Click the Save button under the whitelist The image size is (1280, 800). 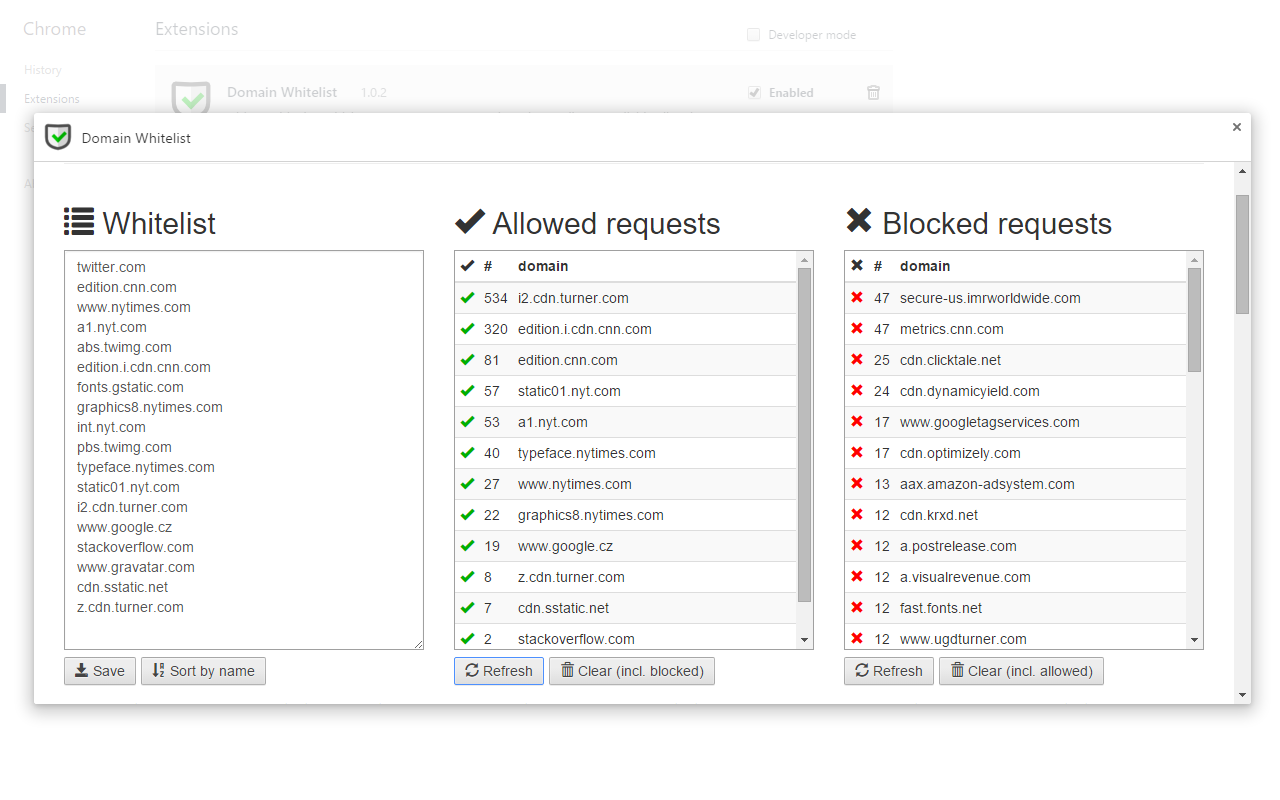pyautogui.click(x=99, y=670)
